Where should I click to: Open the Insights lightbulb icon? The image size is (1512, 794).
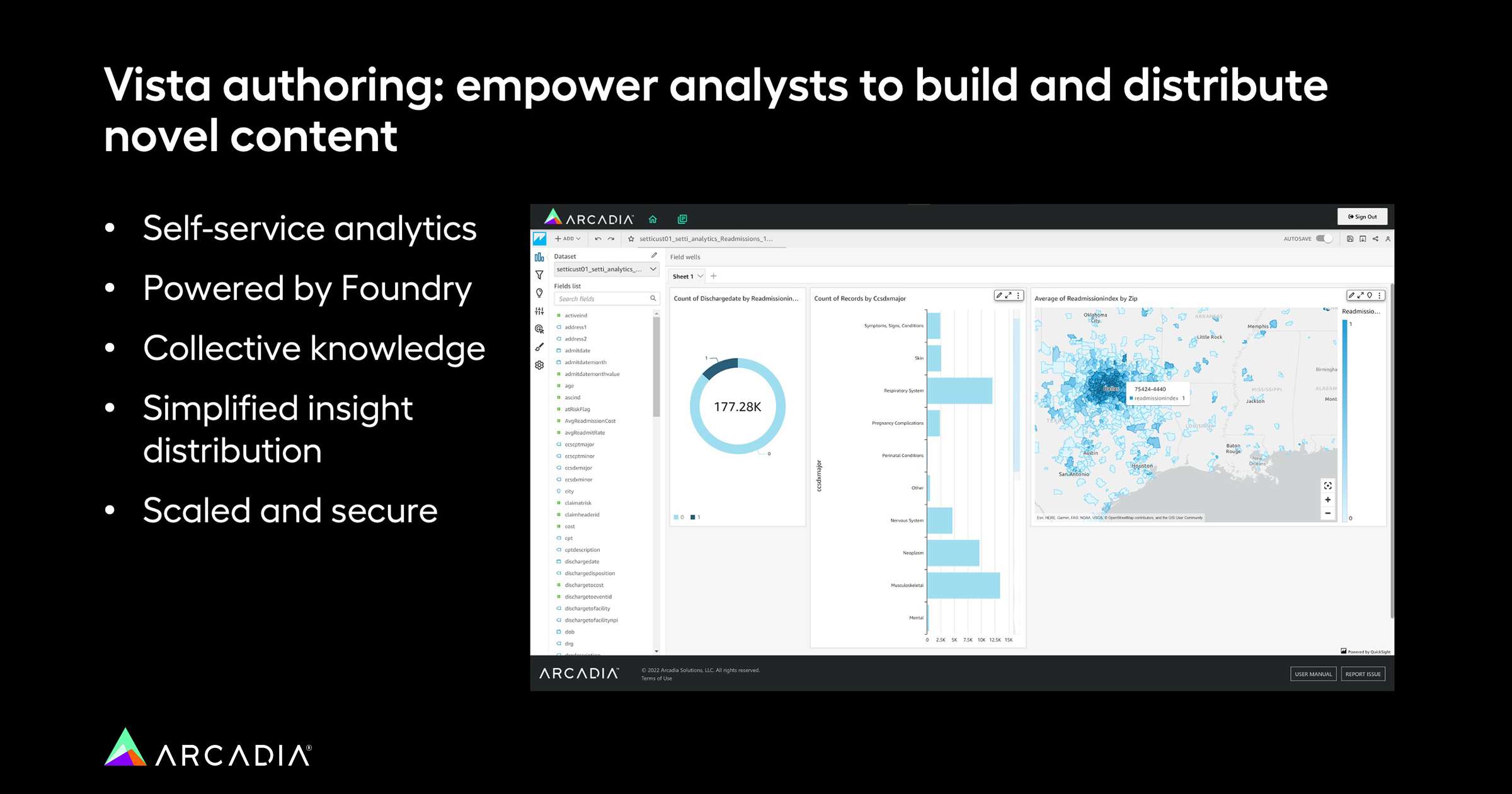click(539, 293)
